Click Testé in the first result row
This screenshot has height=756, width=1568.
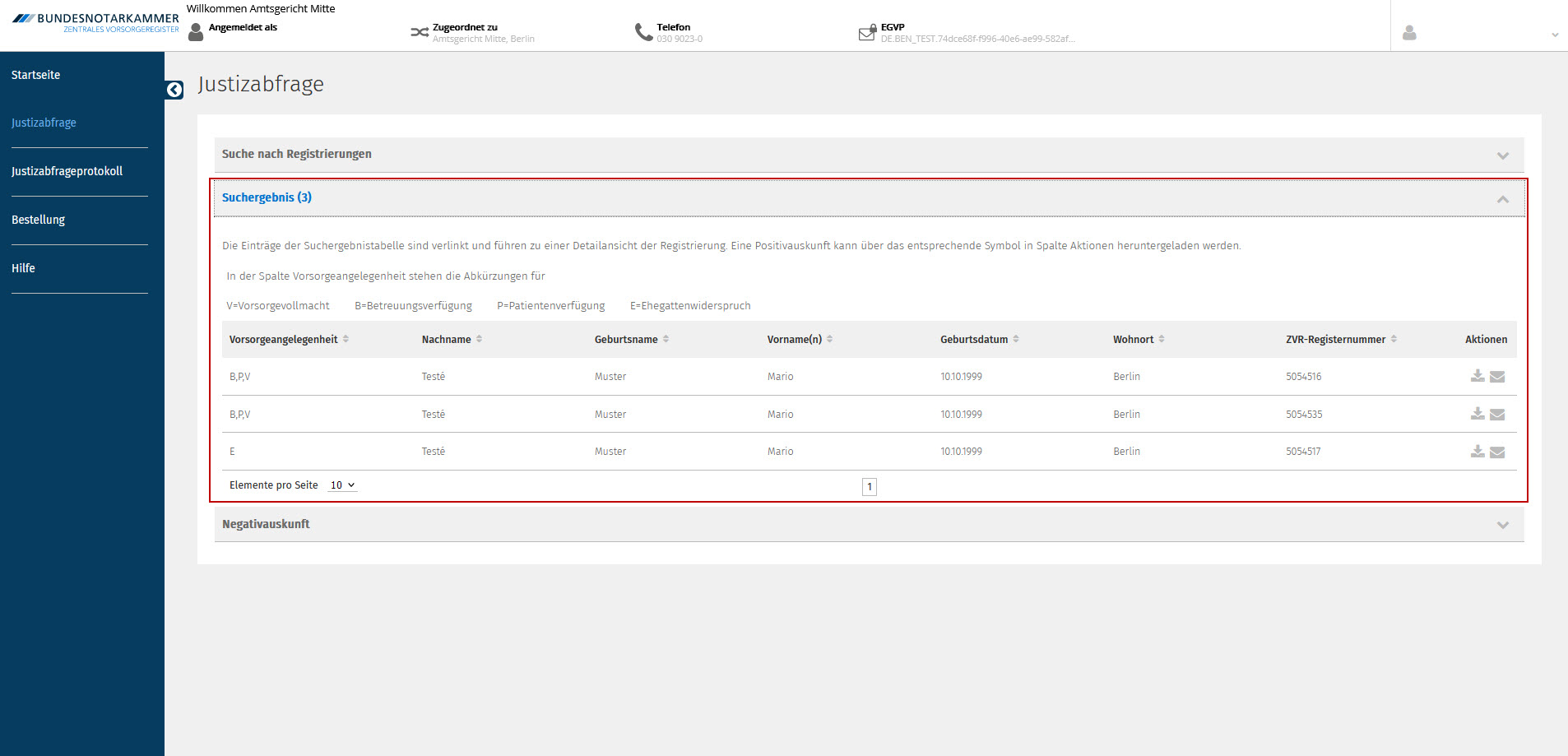434,377
